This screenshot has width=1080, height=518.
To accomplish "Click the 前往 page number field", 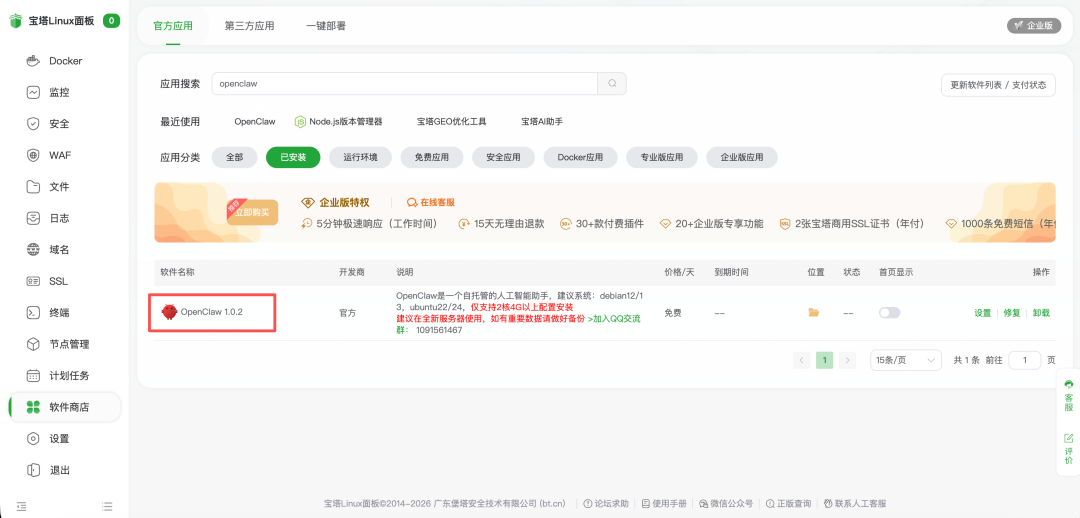I will point(1025,360).
